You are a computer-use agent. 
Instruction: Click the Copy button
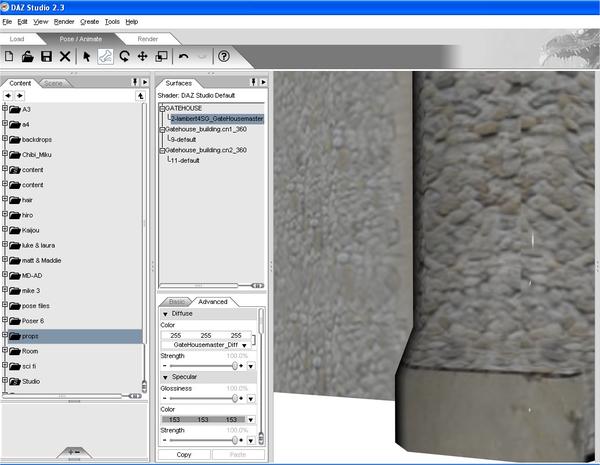click(x=184, y=455)
